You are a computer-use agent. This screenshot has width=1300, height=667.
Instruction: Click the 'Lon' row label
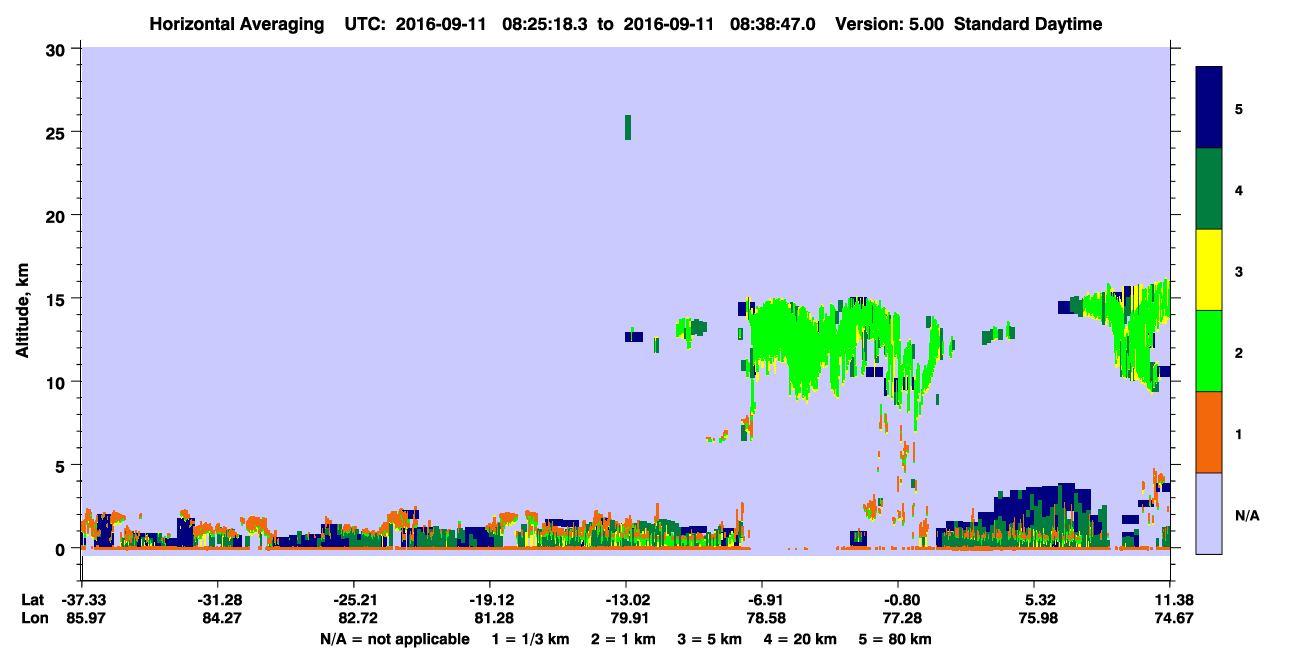33,619
